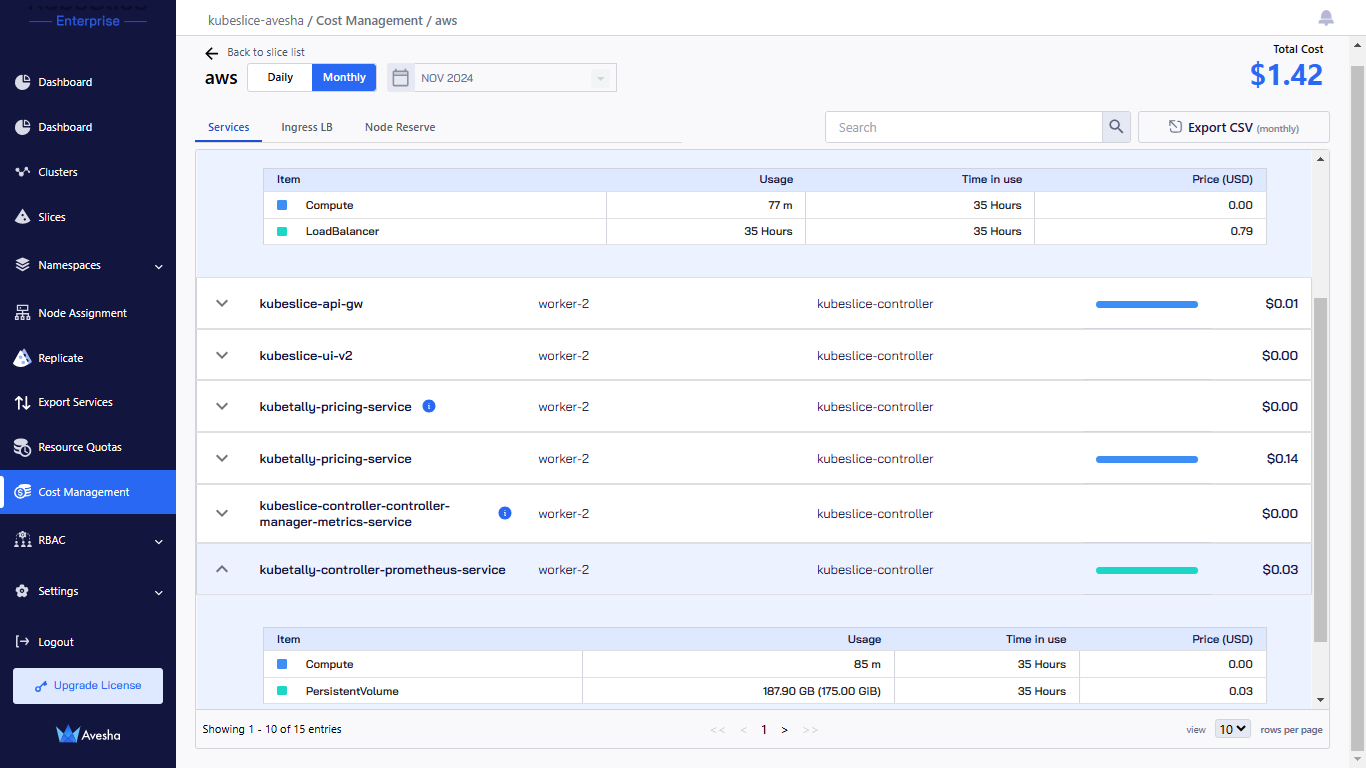Click info icon next to controller-manager-metrics-service
The height and width of the screenshot is (768, 1366).
[x=505, y=513]
